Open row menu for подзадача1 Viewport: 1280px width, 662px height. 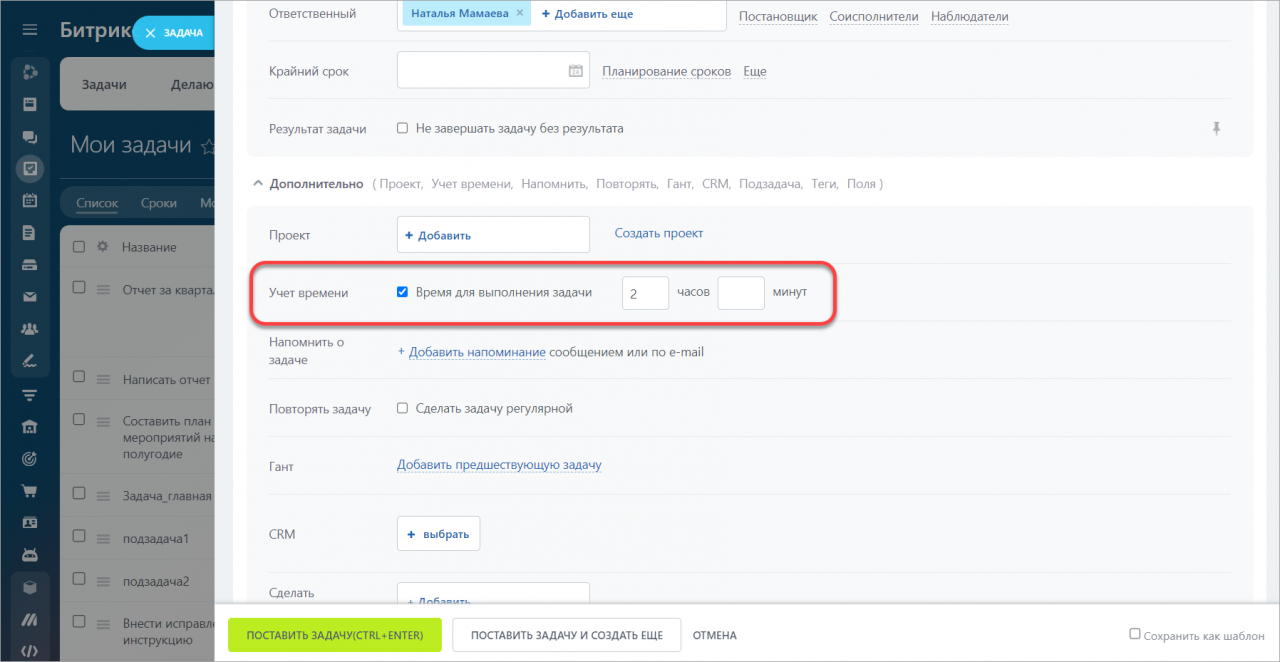[102, 539]
